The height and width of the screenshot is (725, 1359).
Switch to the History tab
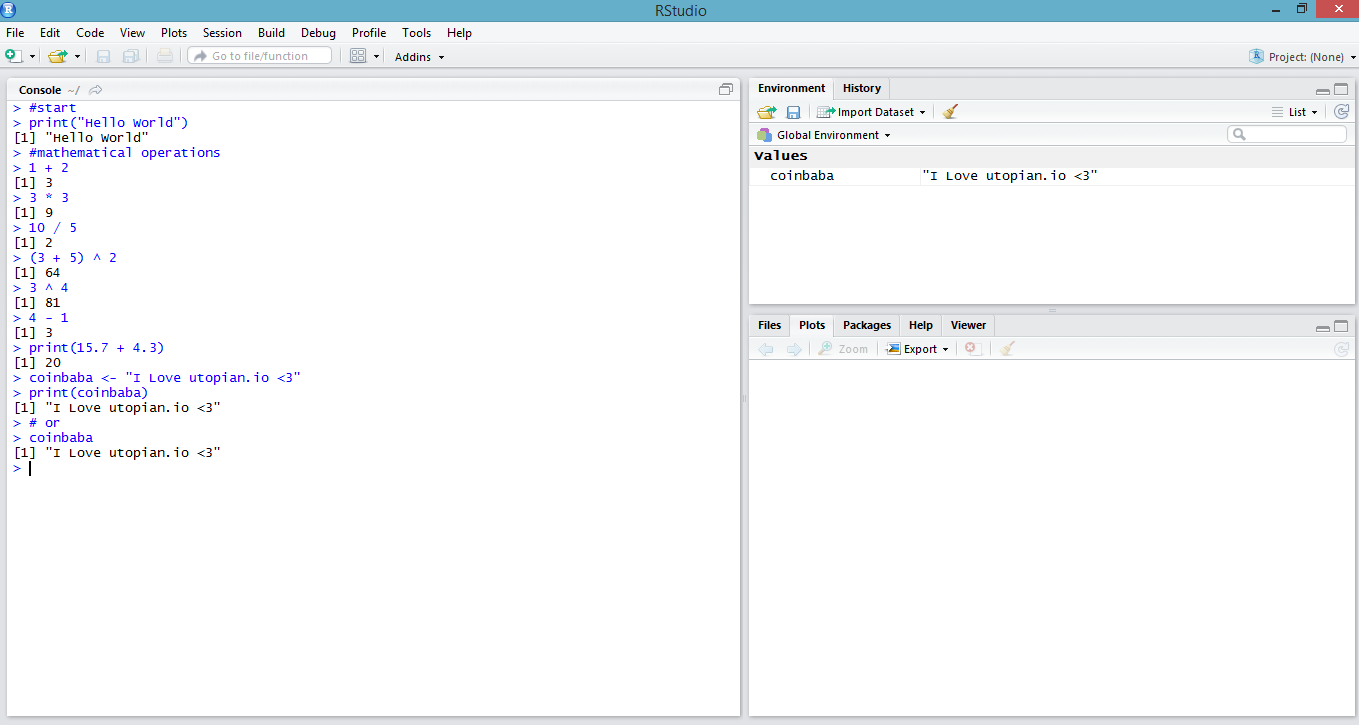(x=862, y=88)
